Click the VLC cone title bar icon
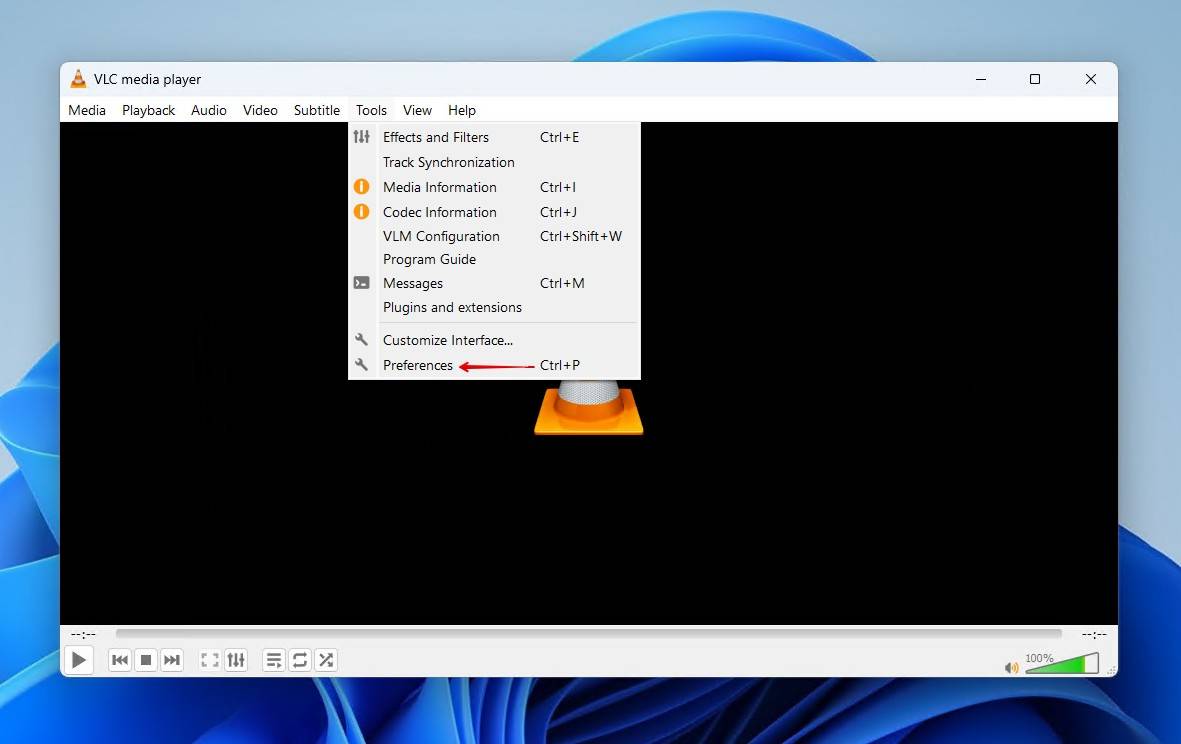The width and height of the screenshot is (1181, 744). click(x=78, y=78)
